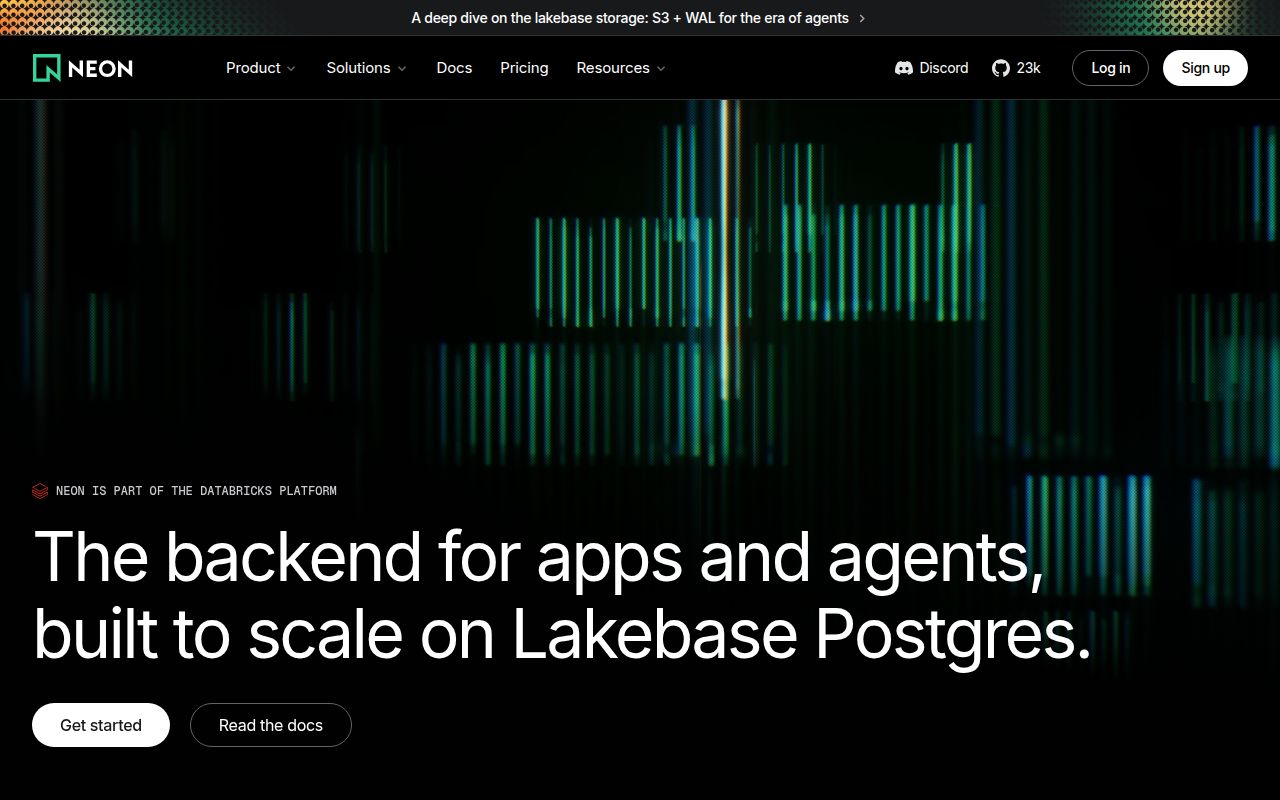Screen dimensions: 1280x800
Task: Click the "The backend for apps and agents" headline
Action: tap(540, 556)
